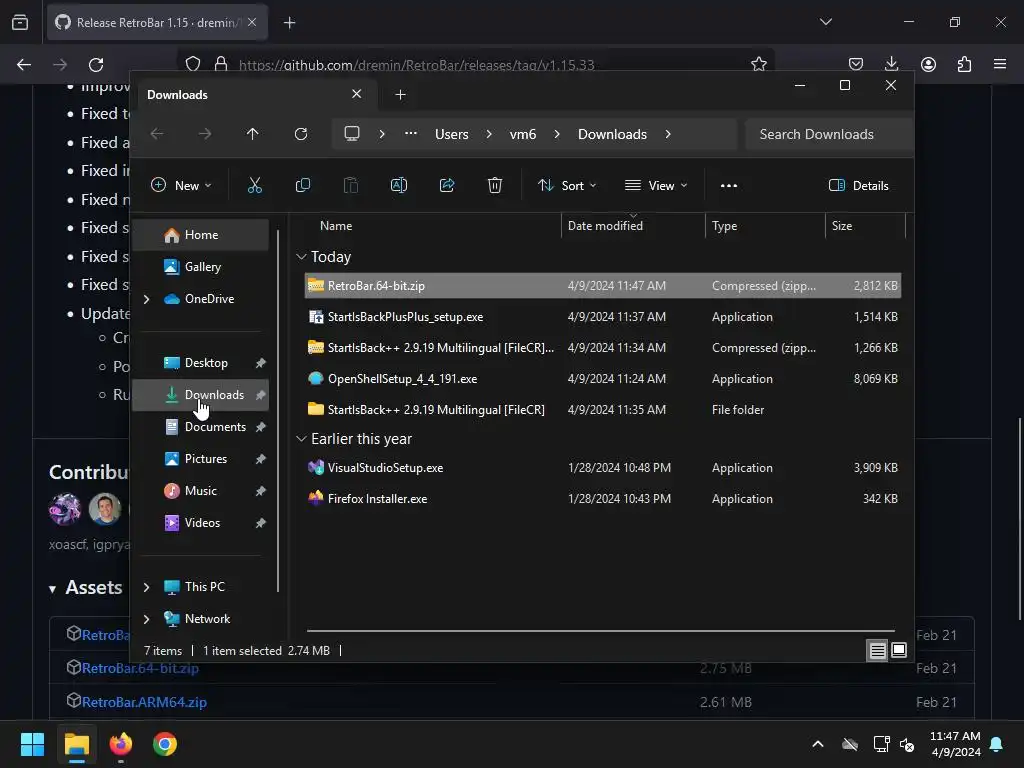This screenshot has width=1024, height=768.
Task: Open Music in the navigation pane
Action: (x=200, y=491)
